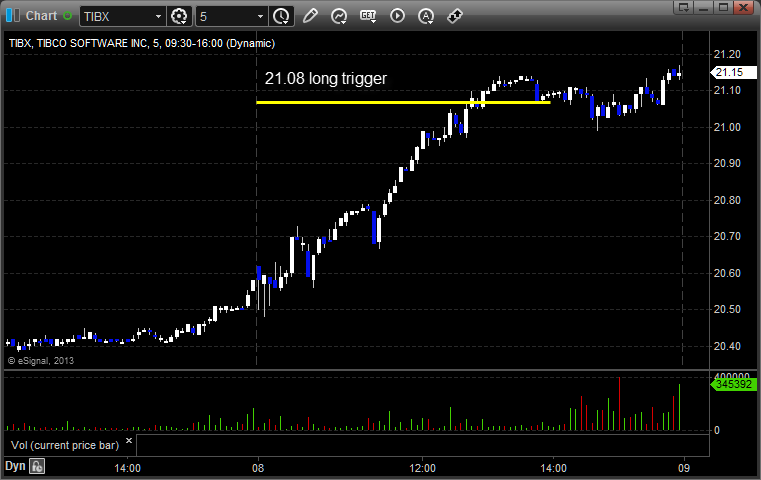Screen dimensions: 761x480
Task: Select the yellow 21.08 trigger line
Action: [x=403, y=102]
